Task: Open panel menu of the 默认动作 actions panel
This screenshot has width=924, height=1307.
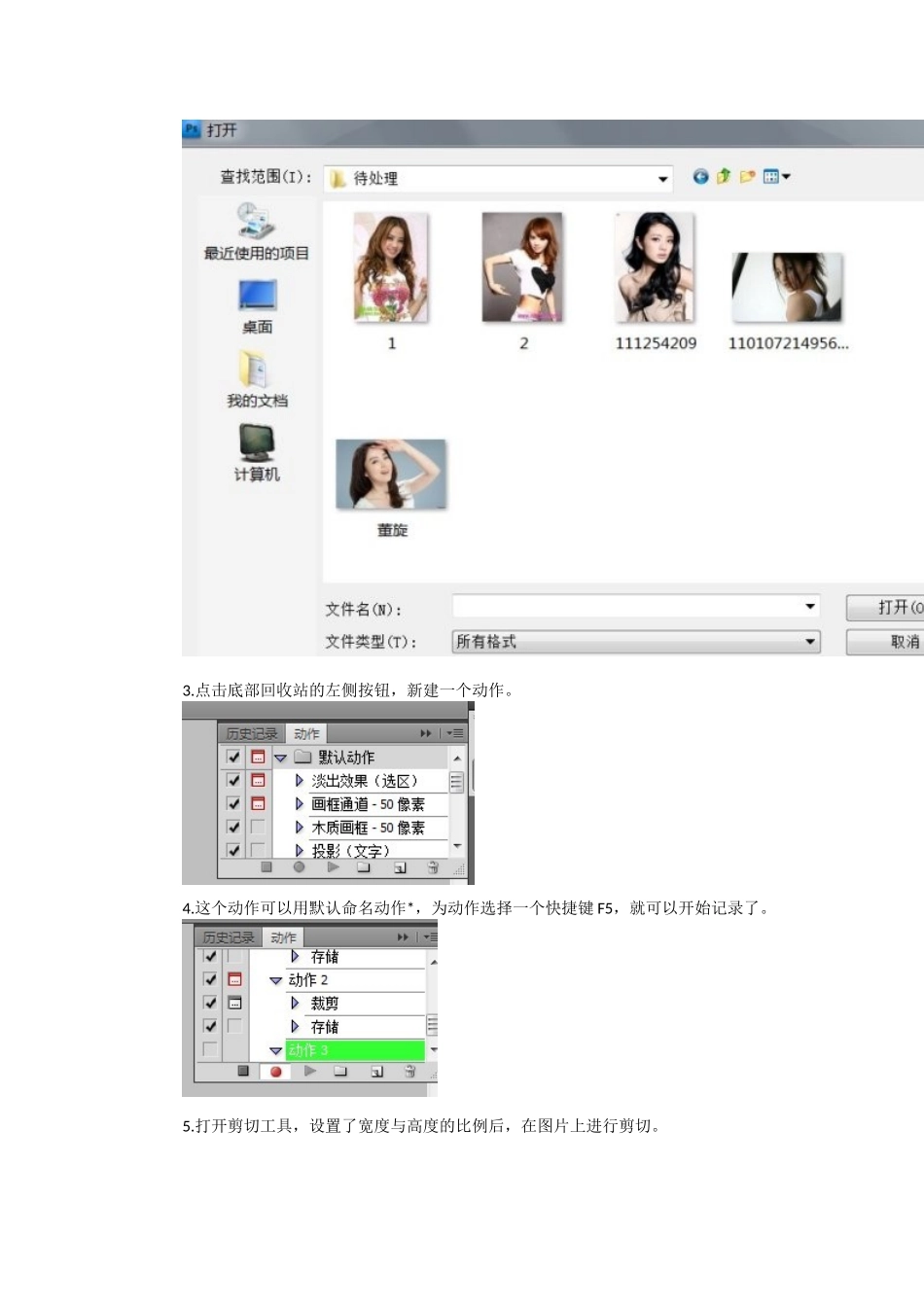Action: pos(455,733)
